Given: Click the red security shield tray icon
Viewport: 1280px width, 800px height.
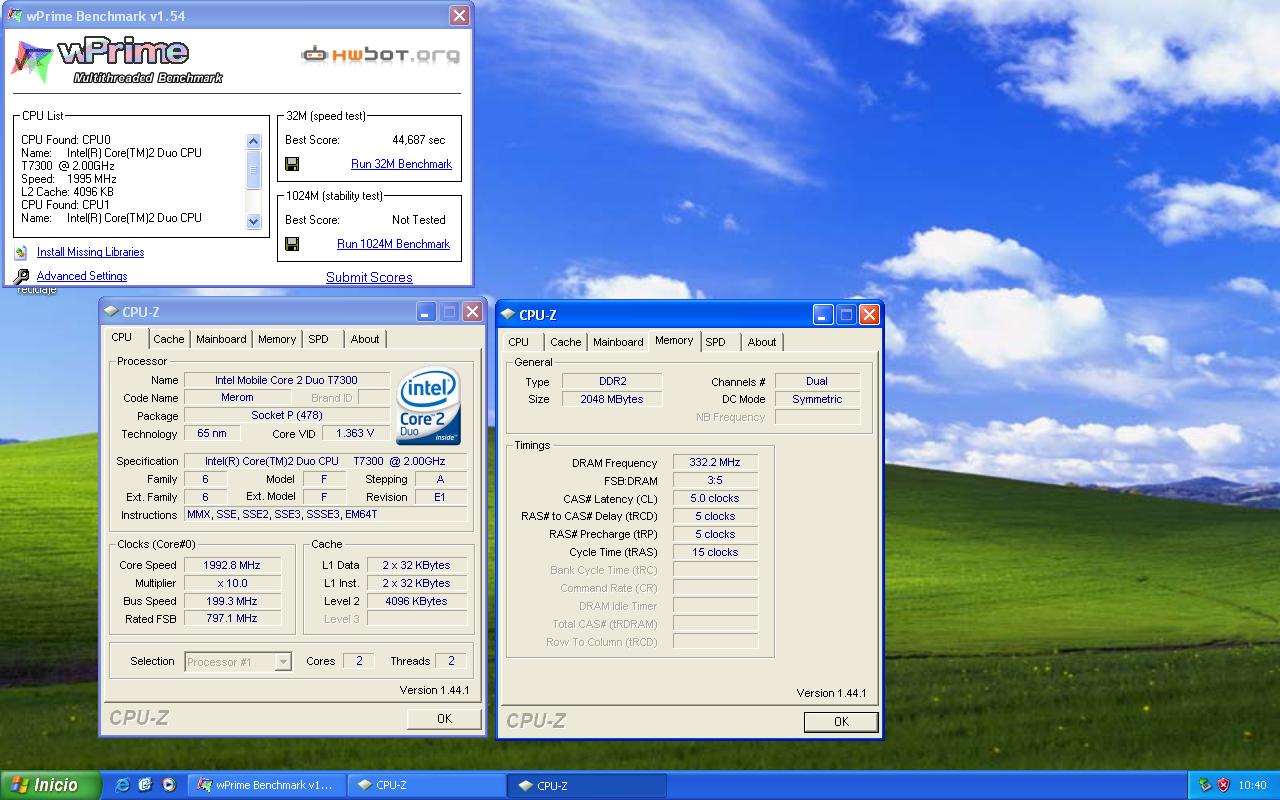Looking at the screenshot, I should [1223, 785].
